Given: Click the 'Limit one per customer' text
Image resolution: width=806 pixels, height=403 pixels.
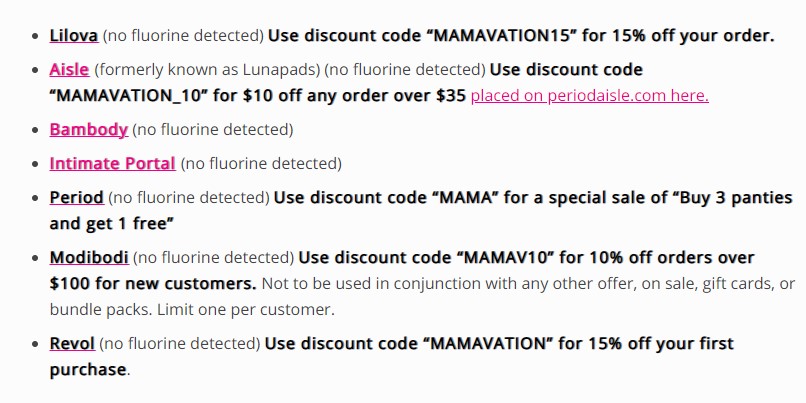Looking at the screenshot, I should (245, 310).
